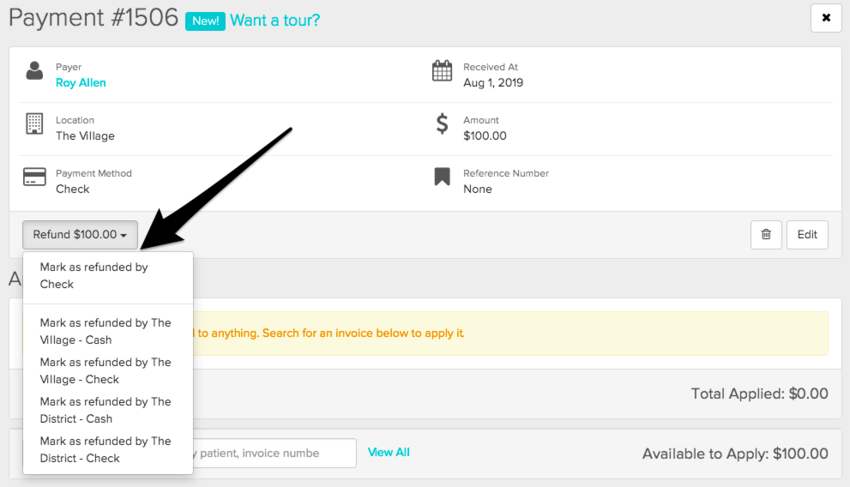Close the payment dialog with X

click(825, 18)
